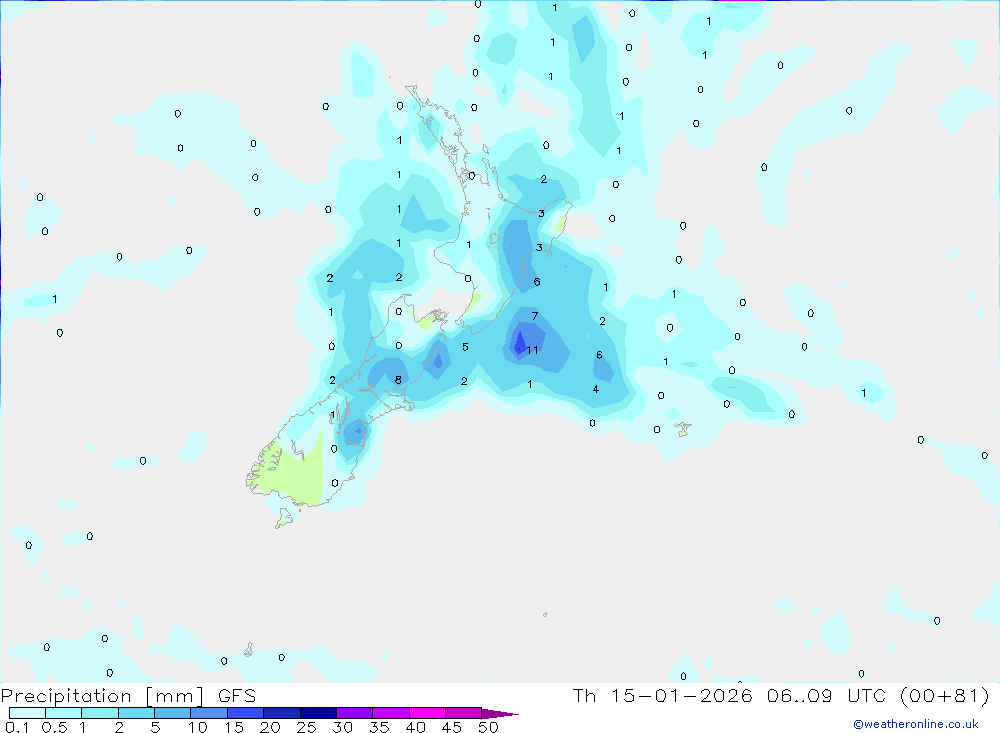Select the 40–45 mm magenta legend swatch
1000x733 pixels.
pyautogui.click(x=427, y=713)
